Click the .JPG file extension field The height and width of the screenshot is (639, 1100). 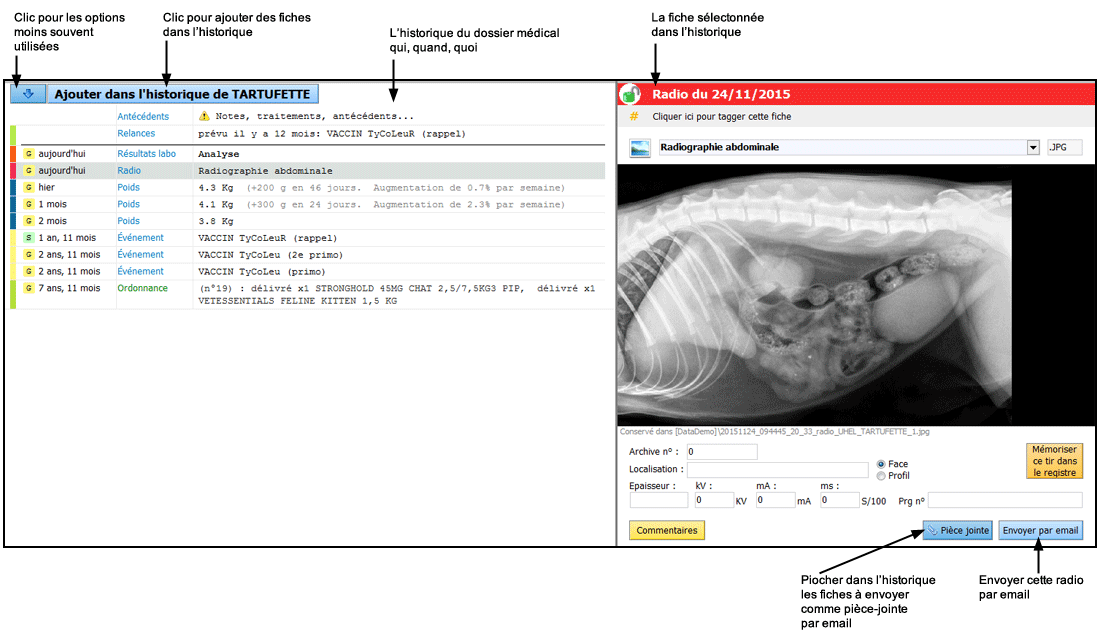tap(1064, 147)
